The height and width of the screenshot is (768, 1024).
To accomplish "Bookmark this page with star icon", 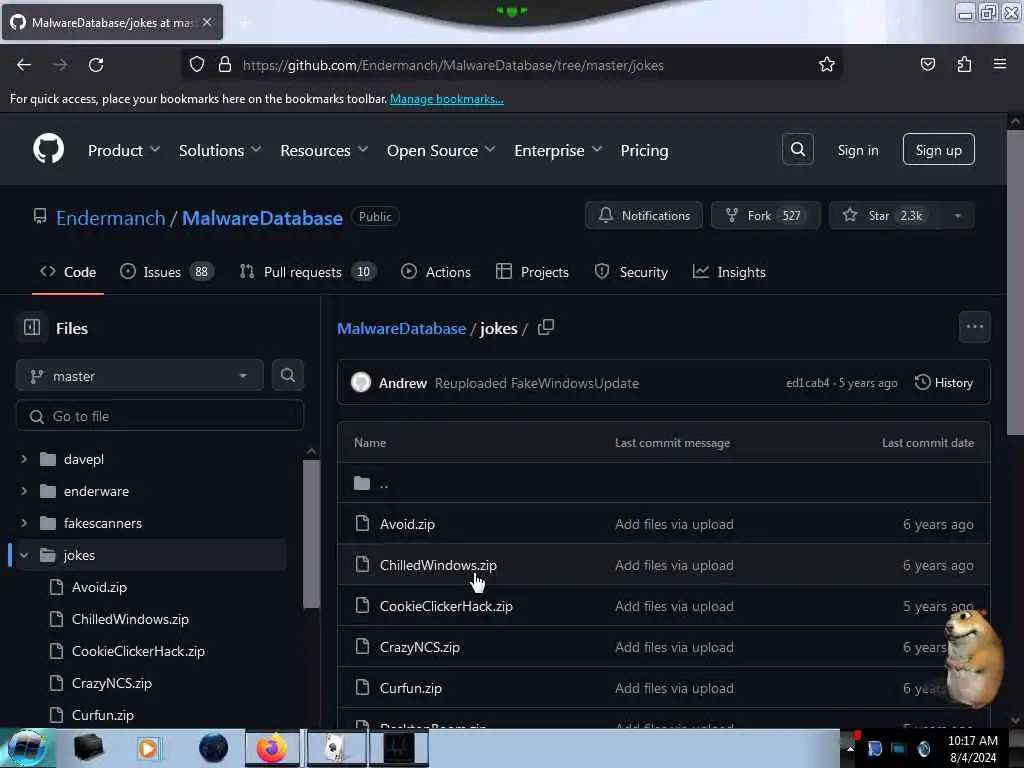I will pos(826,64).
